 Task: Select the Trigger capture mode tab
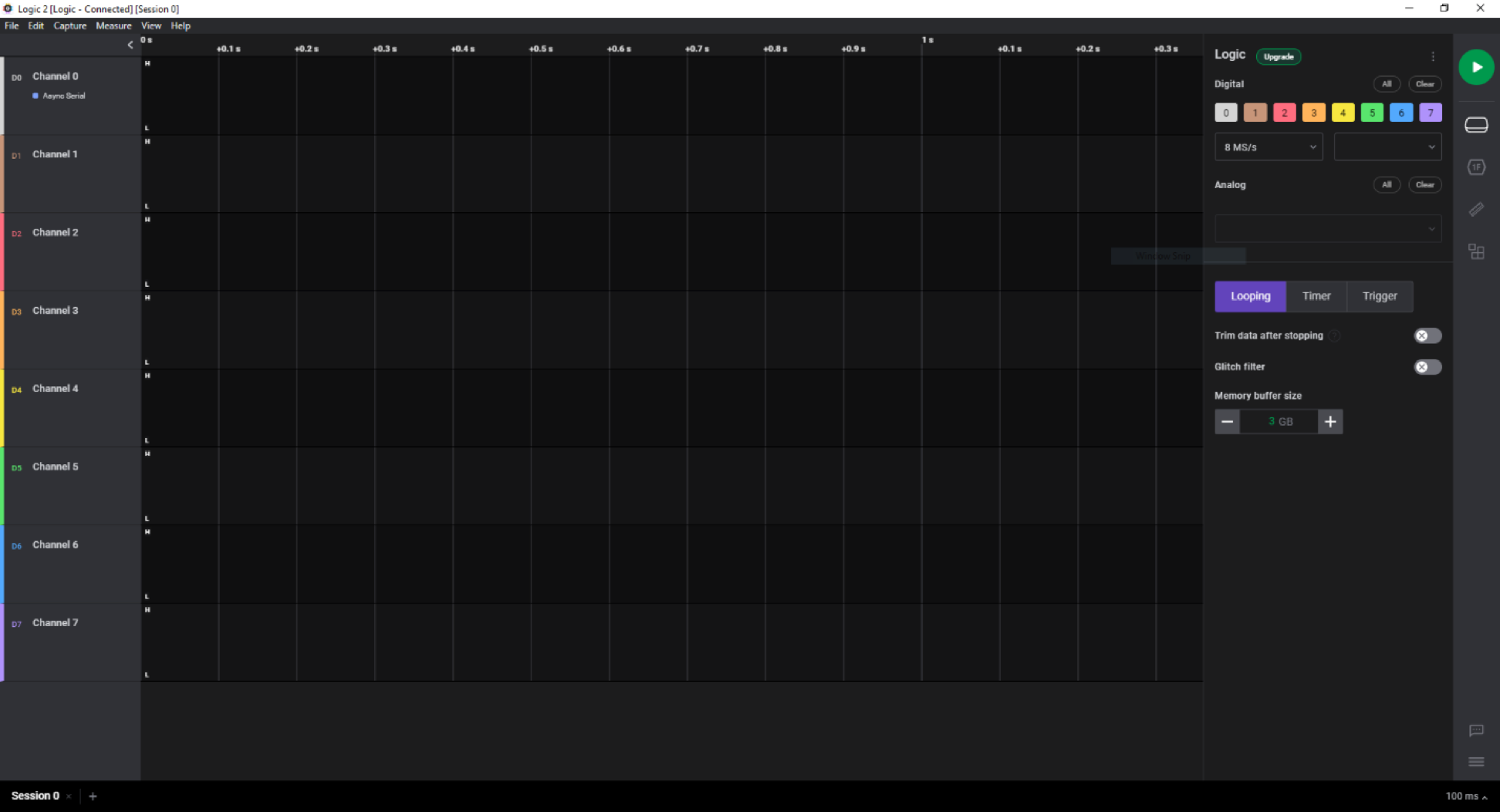[1380, 296]
